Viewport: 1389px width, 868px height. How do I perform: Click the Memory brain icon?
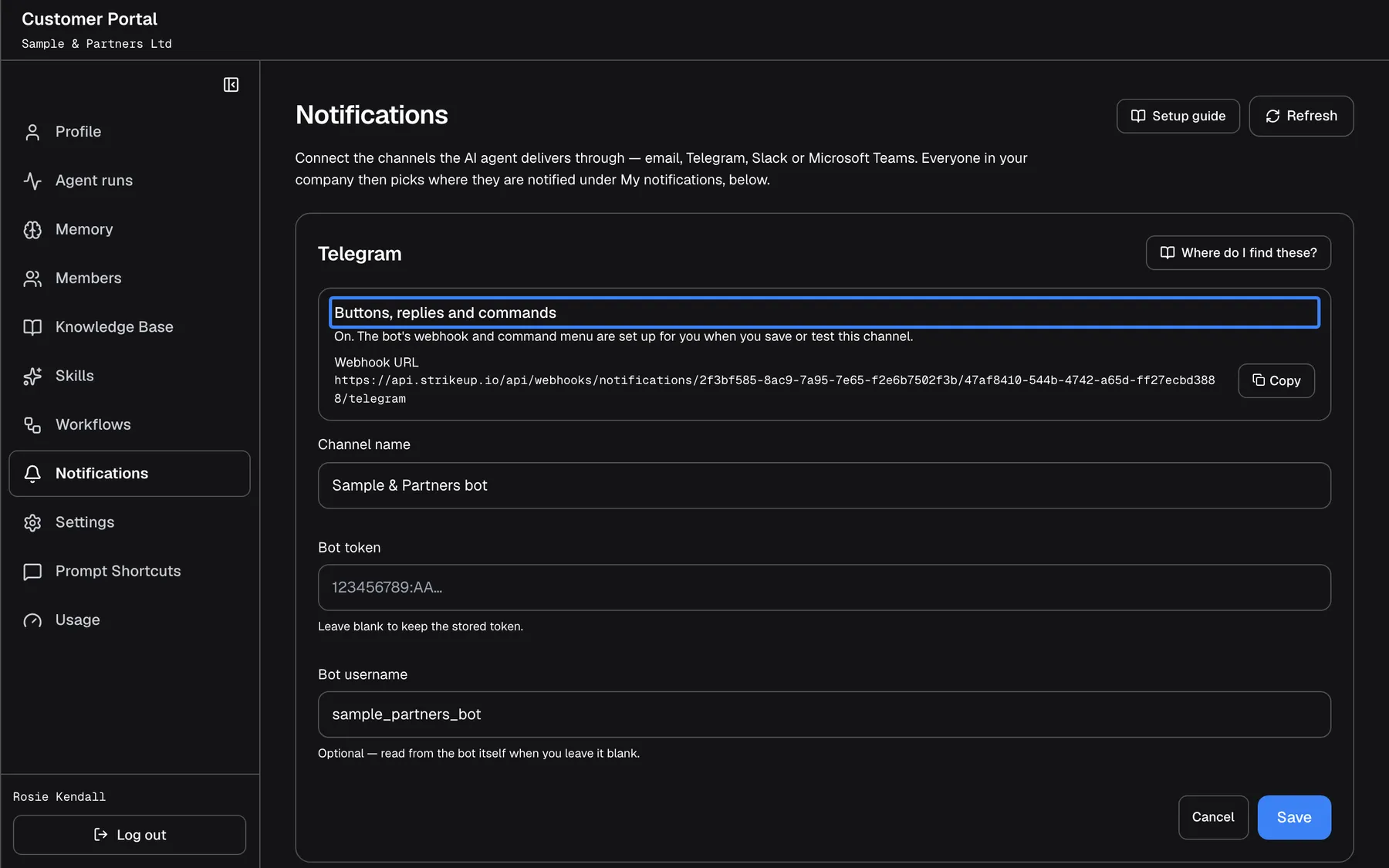tap(32, 230)
